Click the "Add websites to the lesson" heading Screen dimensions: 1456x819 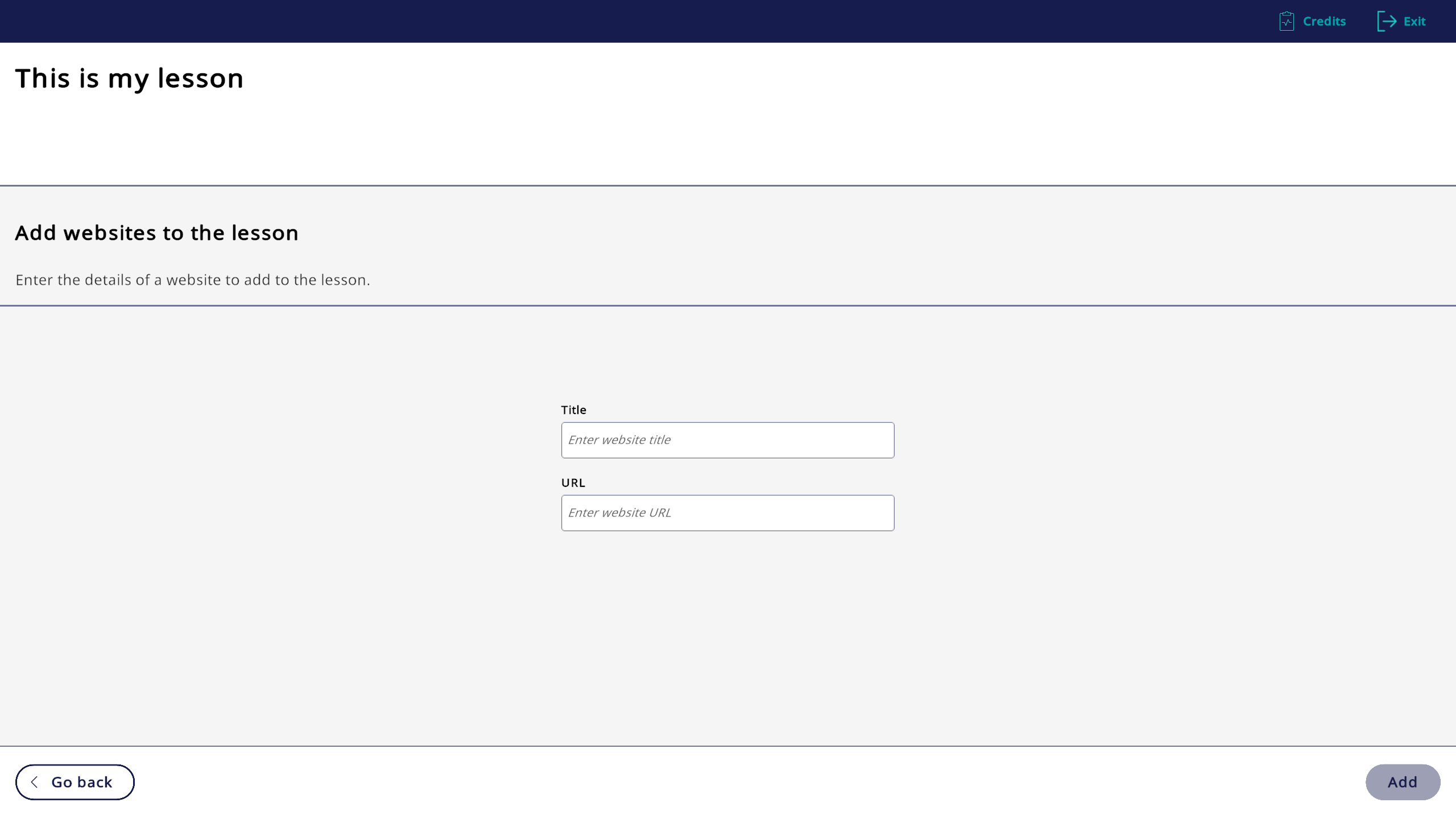click(x=157, y=233)
